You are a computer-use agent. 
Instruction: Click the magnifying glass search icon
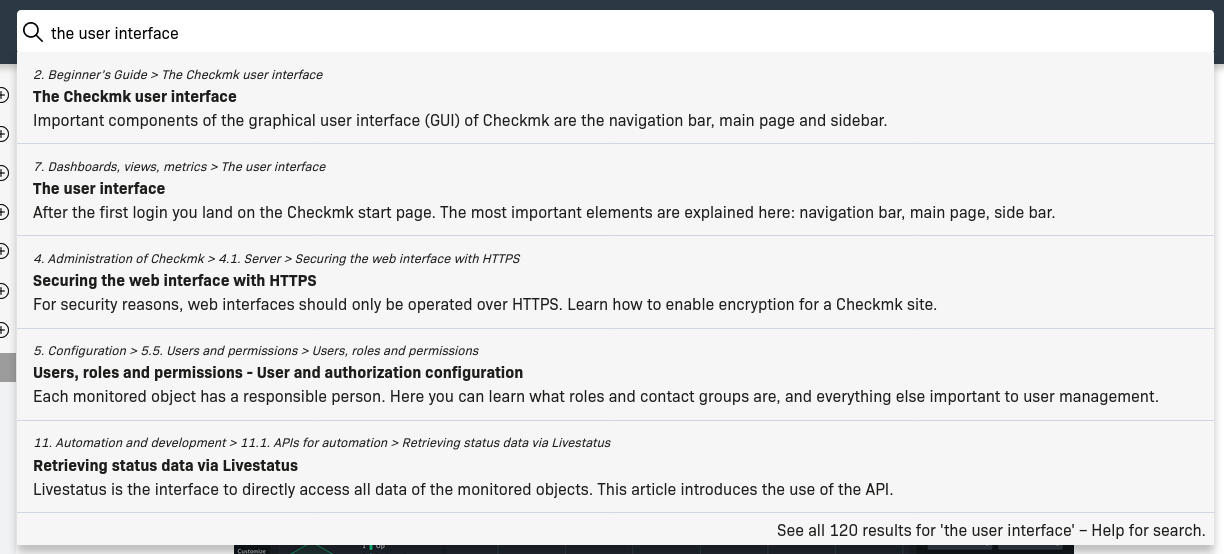click(x=32, y=33)
